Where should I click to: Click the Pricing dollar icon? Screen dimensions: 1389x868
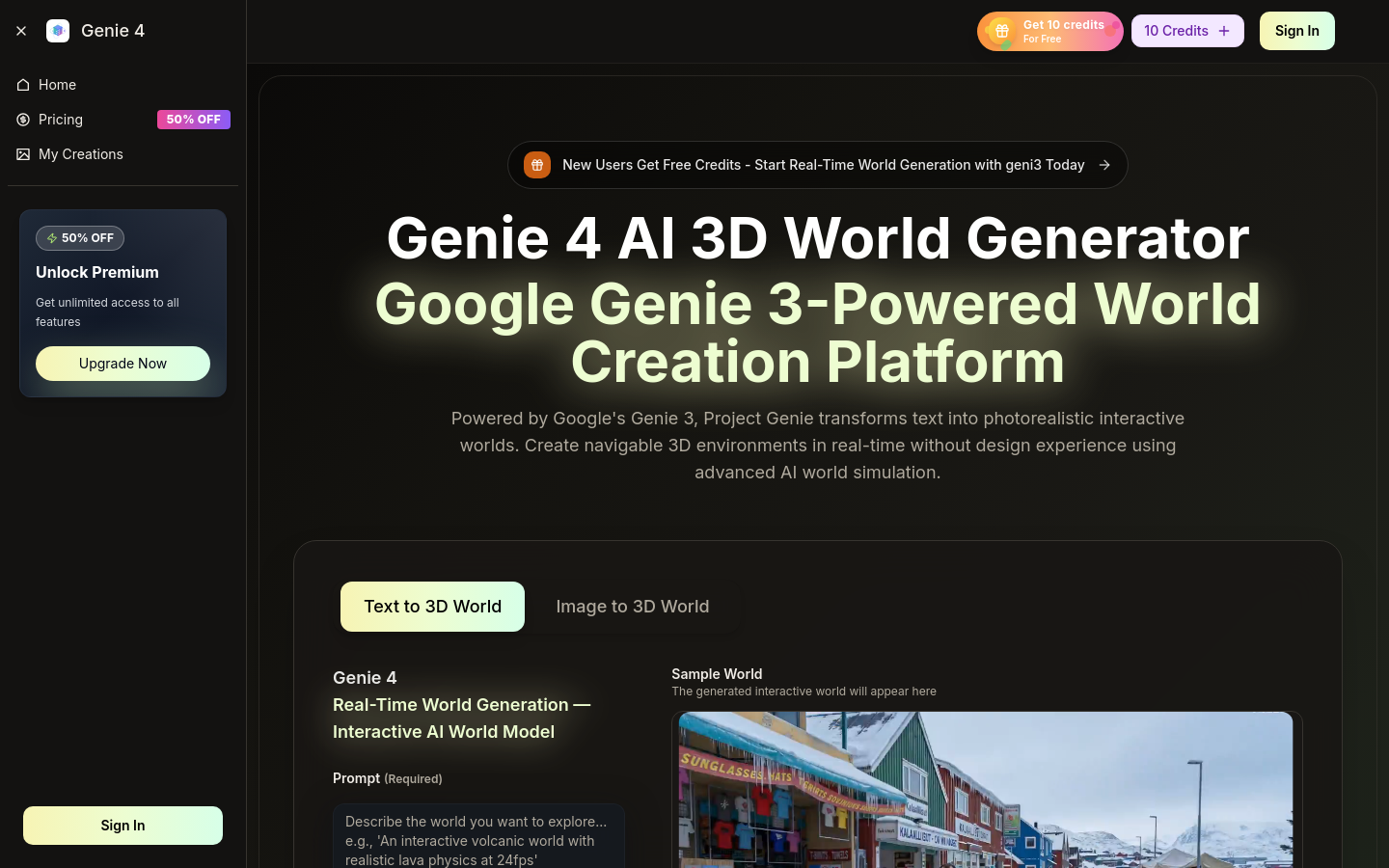point(23,120)
